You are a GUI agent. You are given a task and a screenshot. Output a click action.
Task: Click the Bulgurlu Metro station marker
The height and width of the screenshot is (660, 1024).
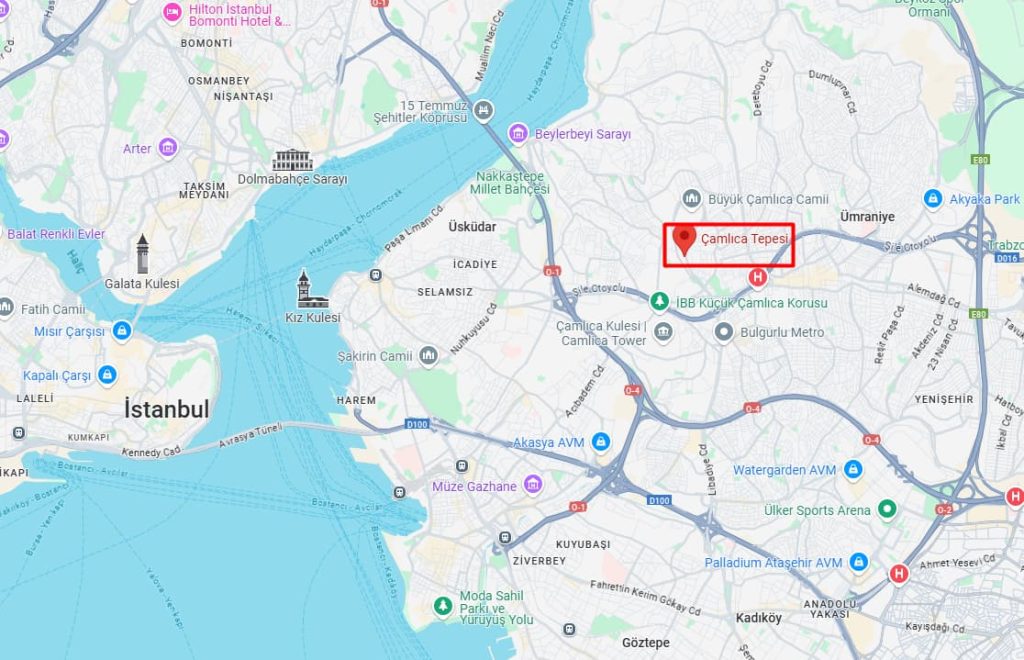tap(724, 332)
